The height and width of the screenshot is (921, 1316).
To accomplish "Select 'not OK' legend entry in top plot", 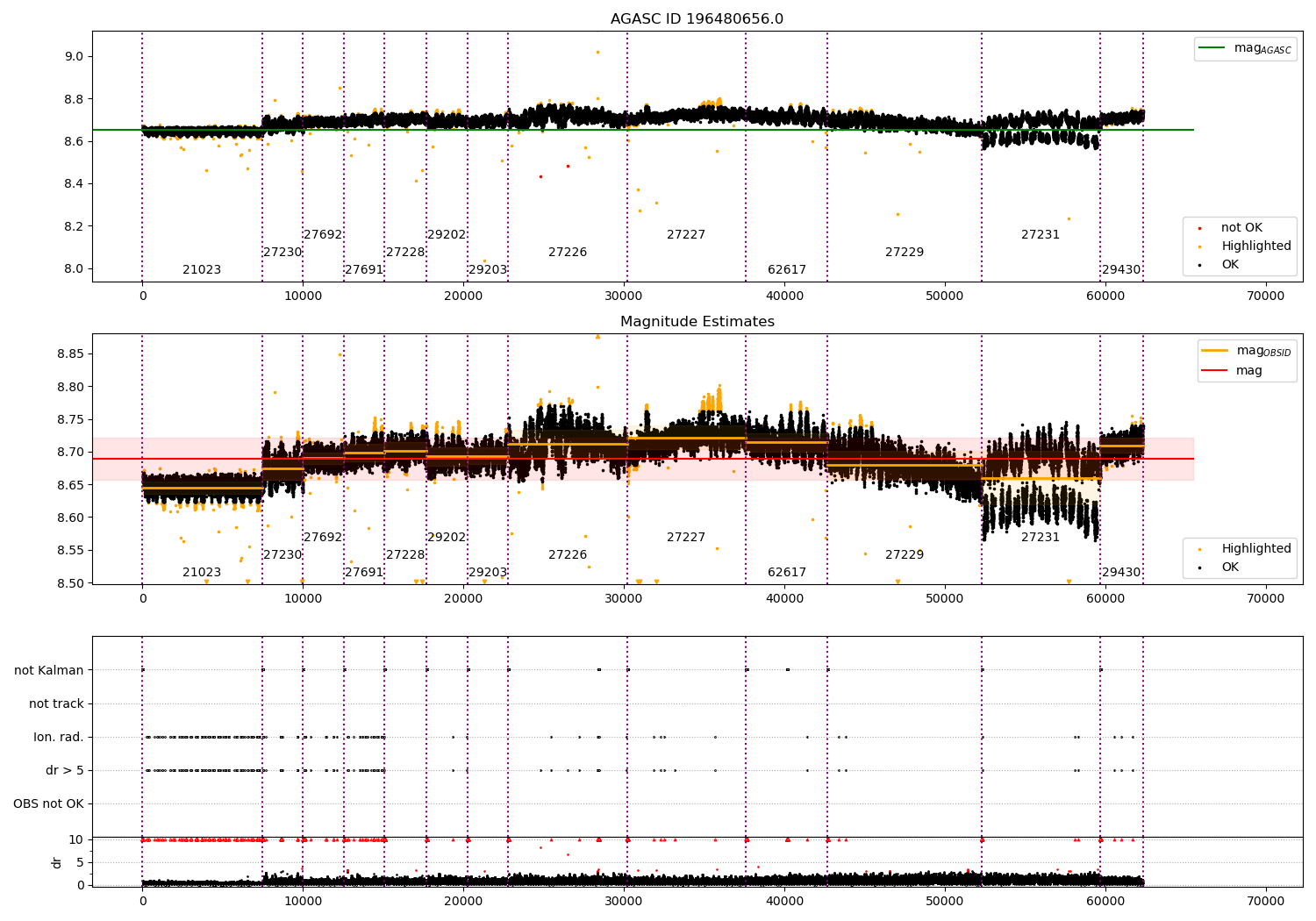I will [x=1241, y=228].
